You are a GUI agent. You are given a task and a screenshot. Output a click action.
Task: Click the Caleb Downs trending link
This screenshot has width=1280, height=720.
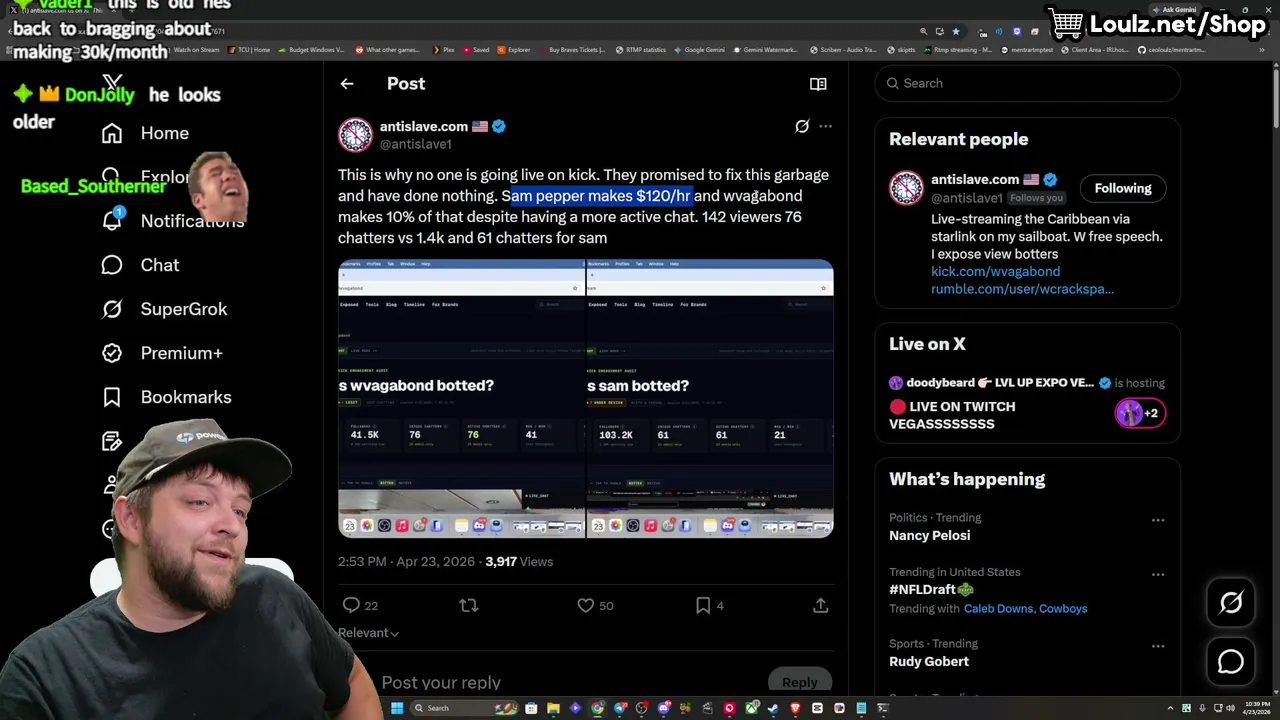[998, 608]
